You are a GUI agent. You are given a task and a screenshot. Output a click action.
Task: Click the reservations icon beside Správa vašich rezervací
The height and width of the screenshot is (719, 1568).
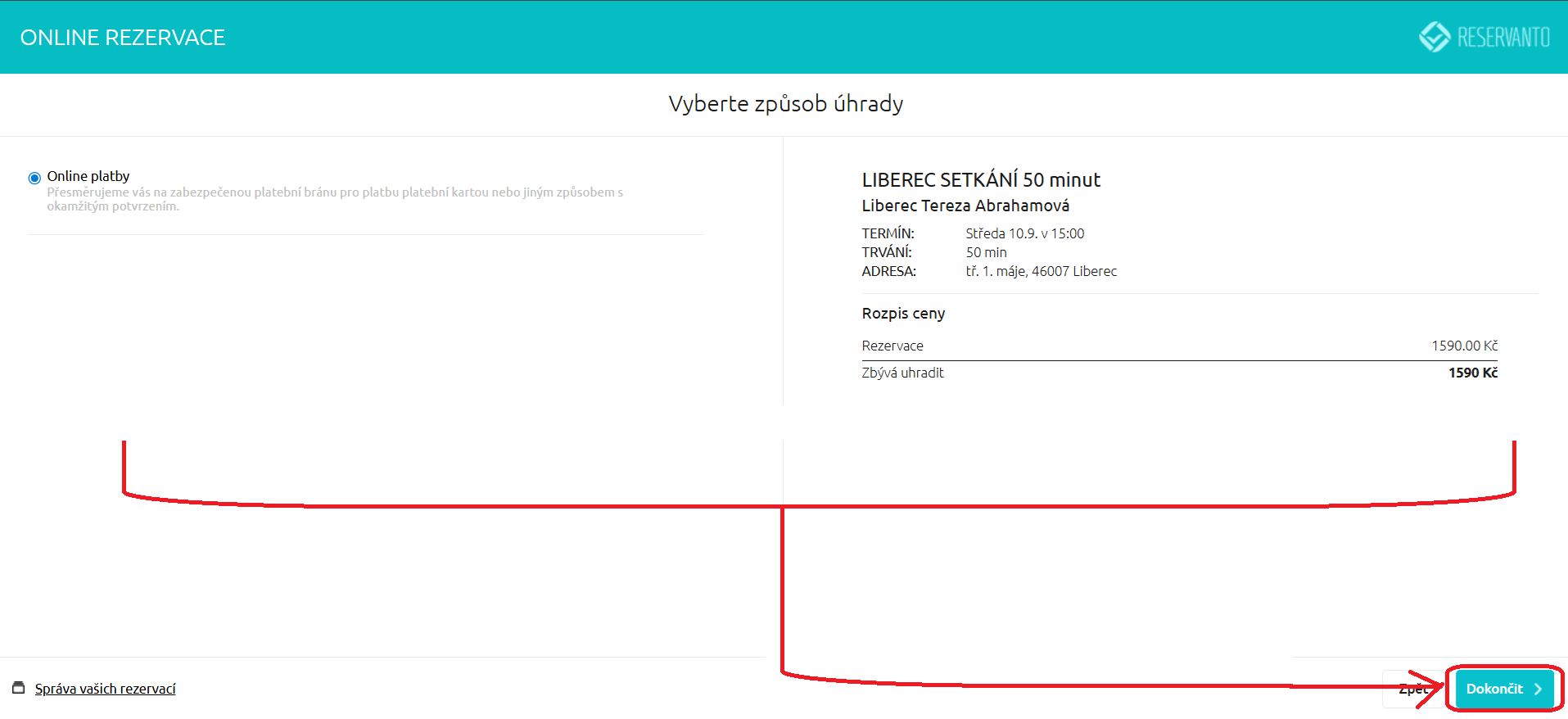tap(19, 688)
